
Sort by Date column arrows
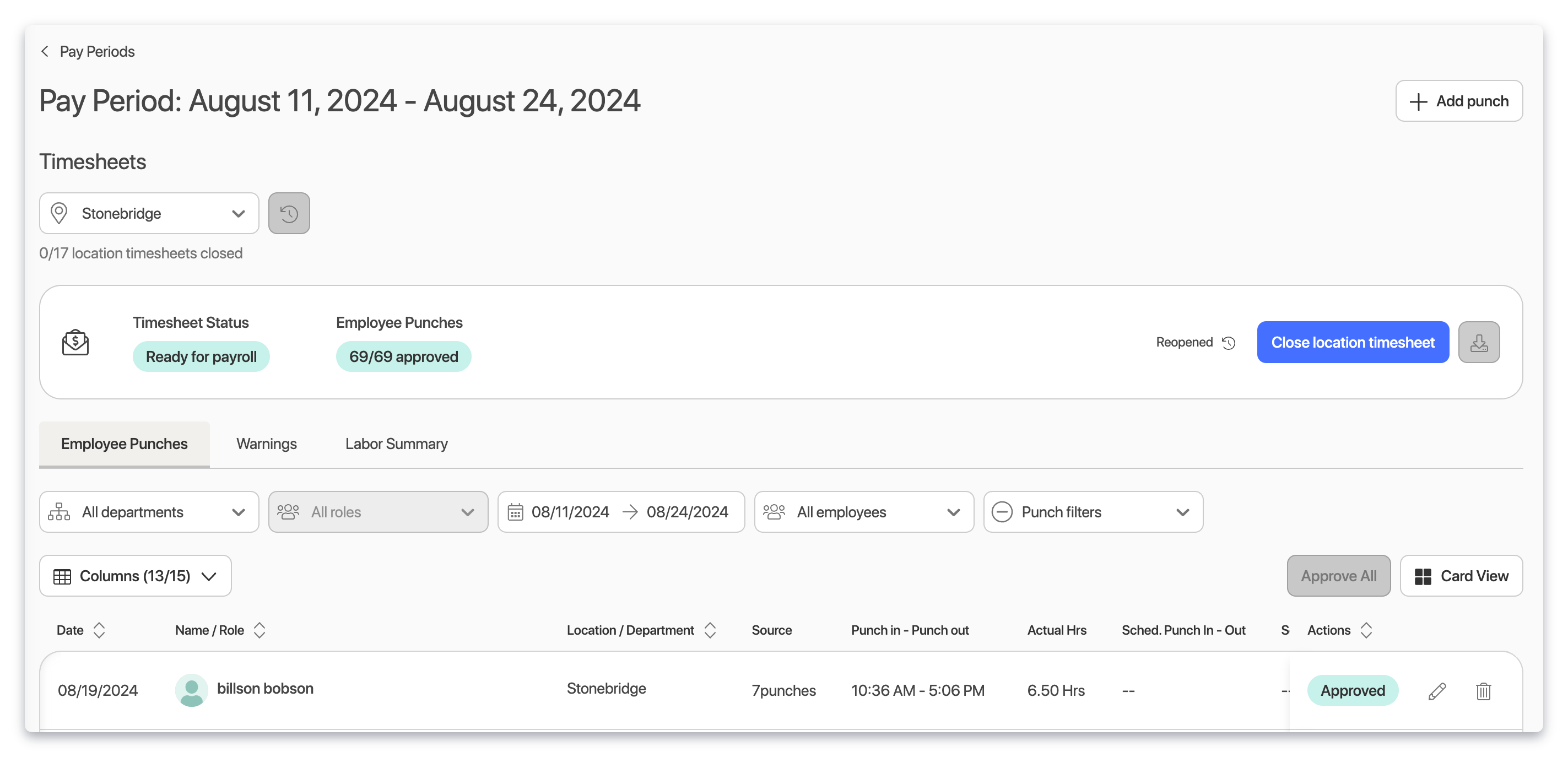coord(99,630)
